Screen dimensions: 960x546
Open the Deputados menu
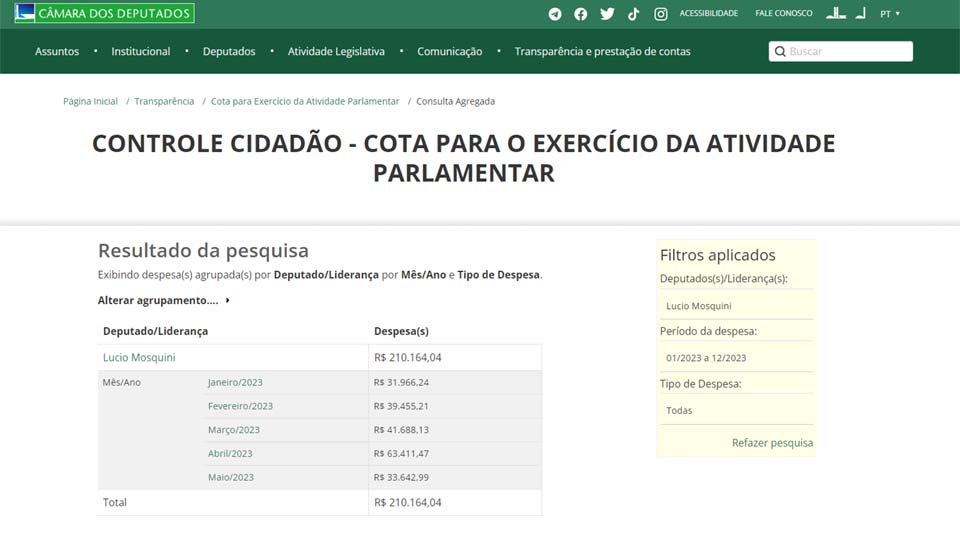(229, 52)
